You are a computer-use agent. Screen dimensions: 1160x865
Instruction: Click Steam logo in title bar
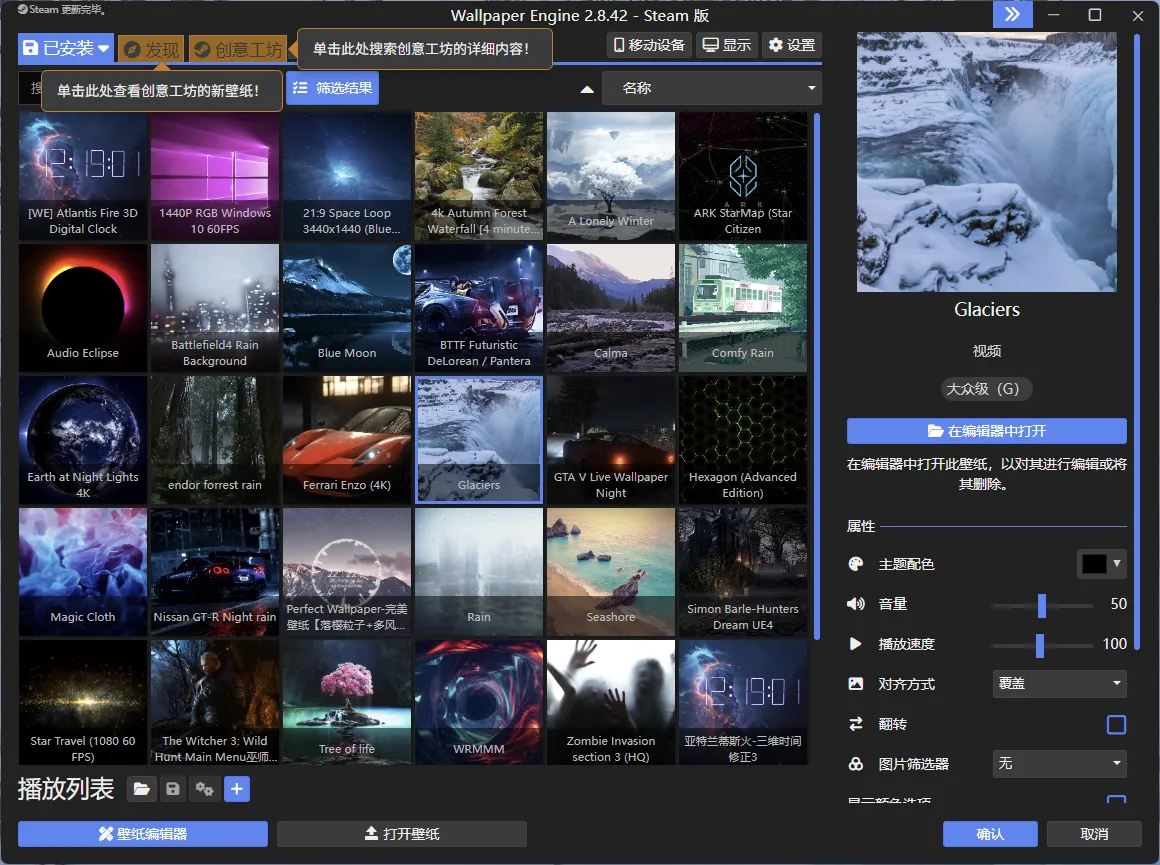click(x=23, y=10)
